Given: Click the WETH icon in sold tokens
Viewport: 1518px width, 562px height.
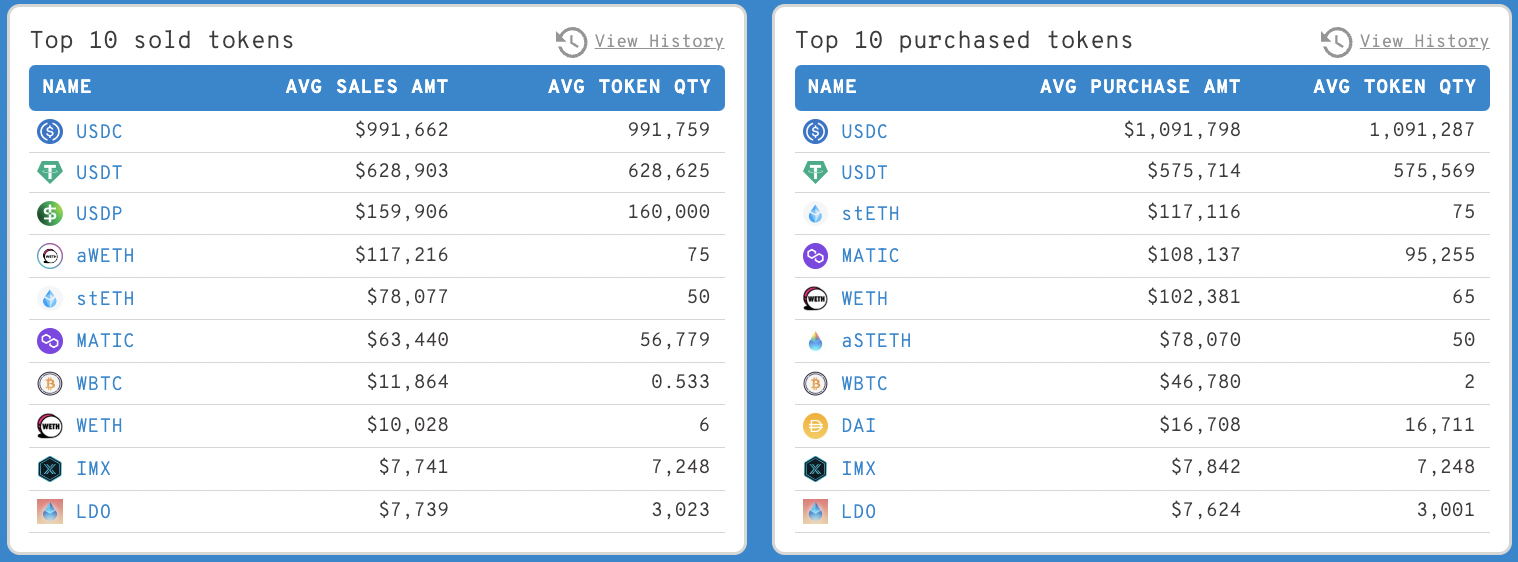Looking at the screenshot, I should 50,426.
